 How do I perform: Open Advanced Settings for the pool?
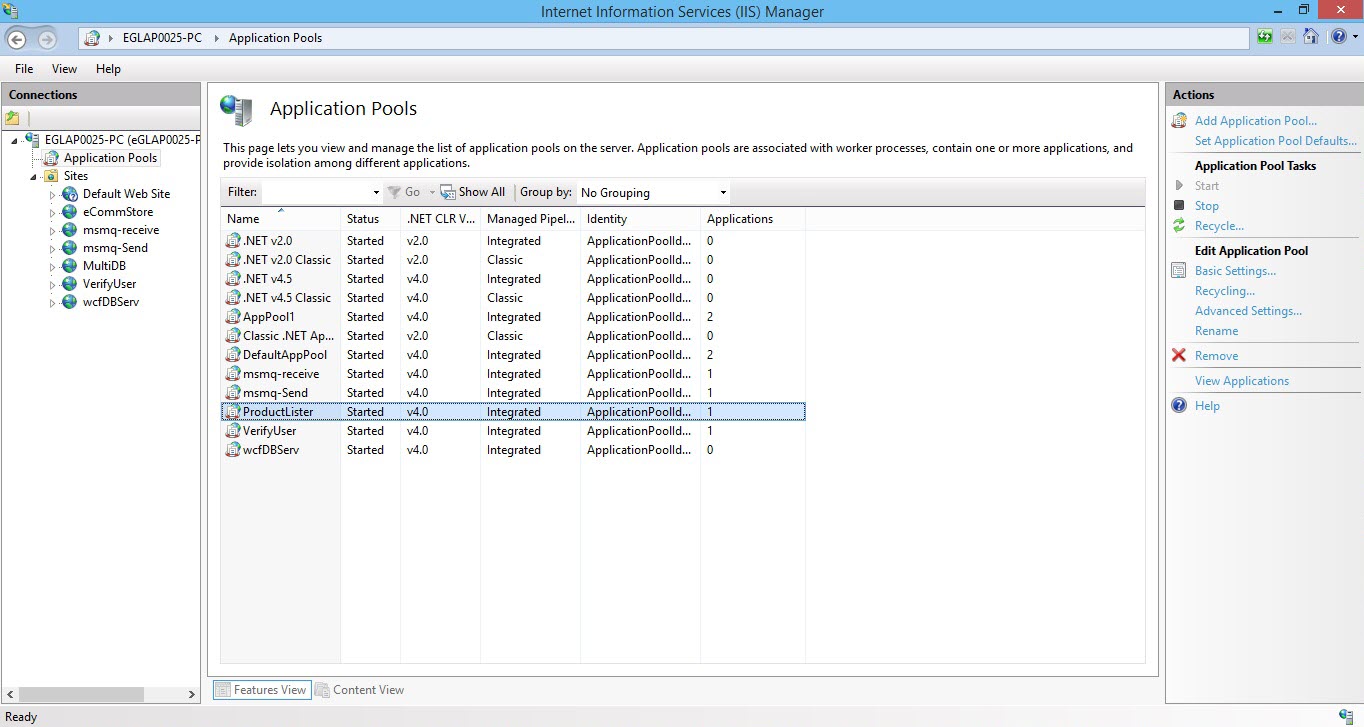1248,311
